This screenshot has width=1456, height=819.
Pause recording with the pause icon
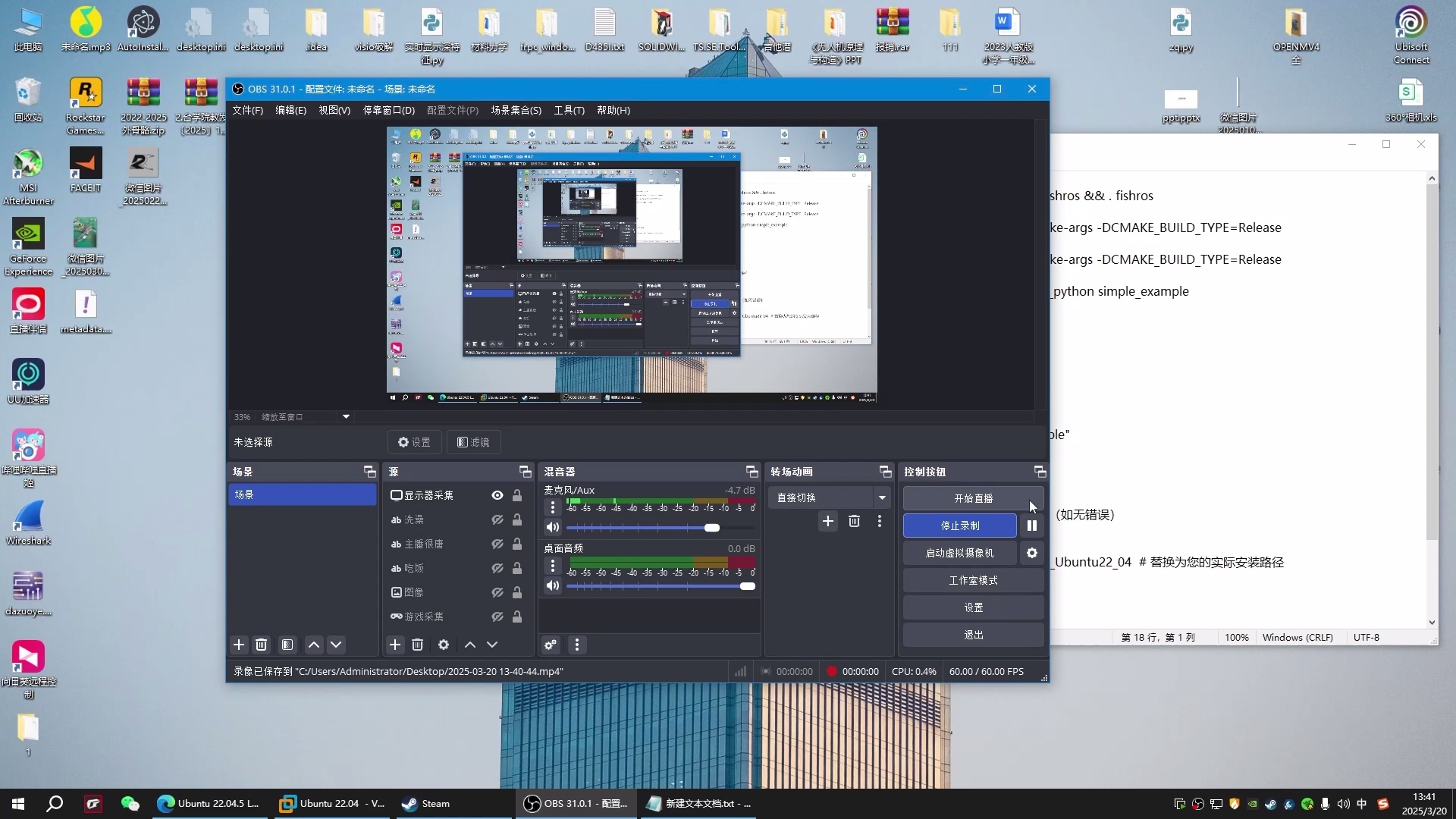click(1031, 526)
